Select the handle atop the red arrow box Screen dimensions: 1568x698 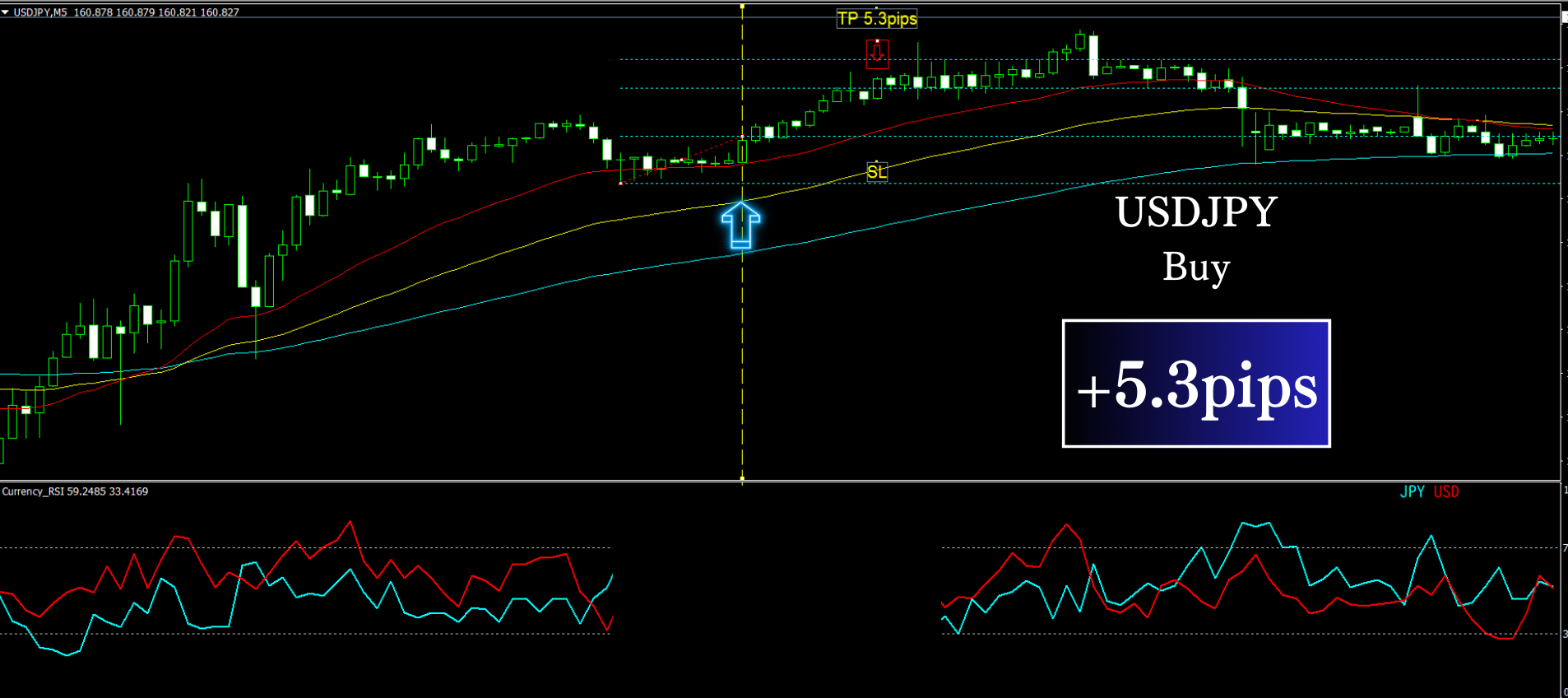pos(877,40)
